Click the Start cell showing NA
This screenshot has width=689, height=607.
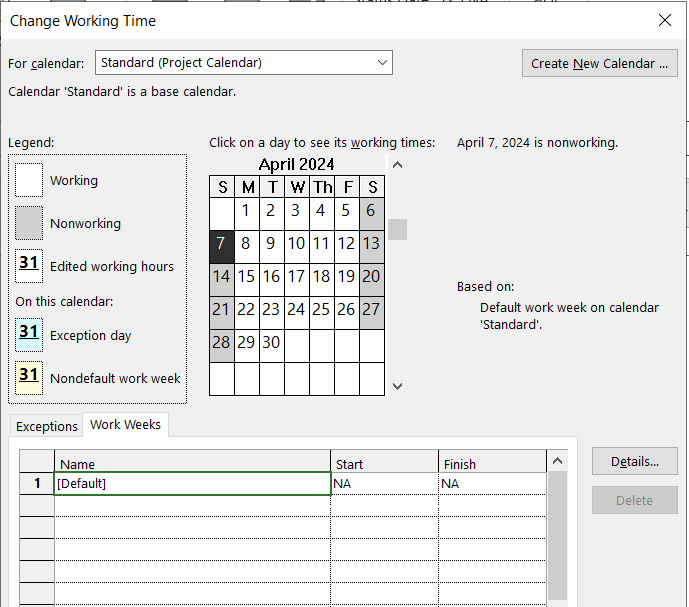[x=384, y=484]
